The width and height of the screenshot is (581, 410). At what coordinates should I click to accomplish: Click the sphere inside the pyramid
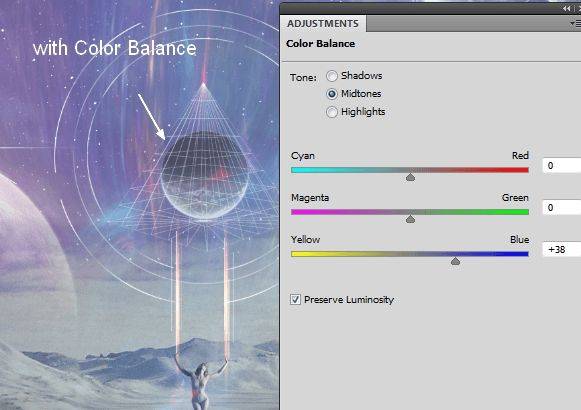pos(205,175)
